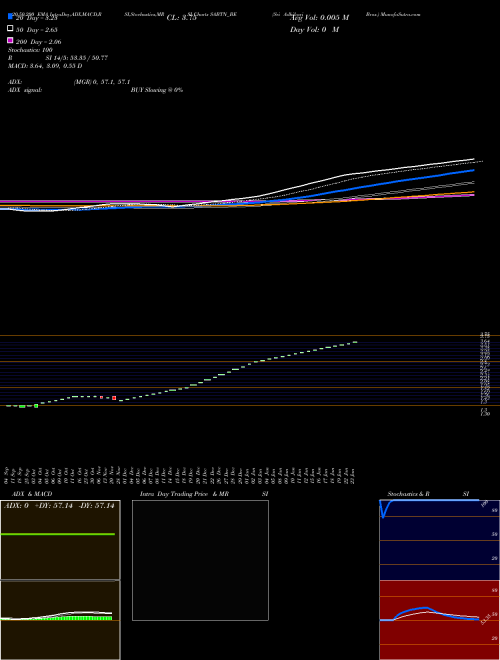Click the ADX (MGR) values line
This screenshot has height=660, width=500.
click(69, 82)
